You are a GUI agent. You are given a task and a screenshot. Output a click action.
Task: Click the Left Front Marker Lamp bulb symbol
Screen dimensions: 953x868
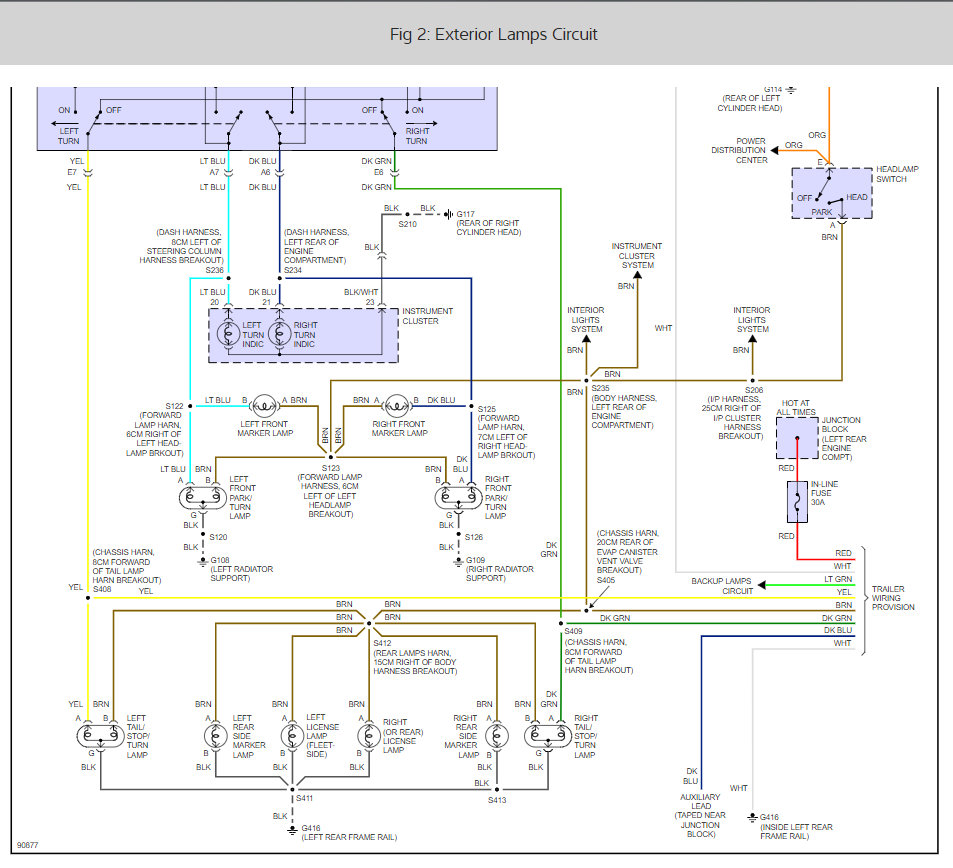[264, 405]
